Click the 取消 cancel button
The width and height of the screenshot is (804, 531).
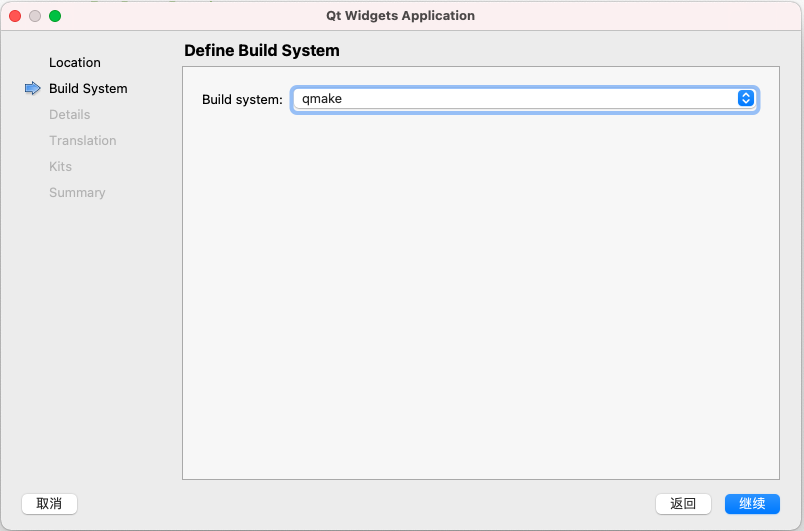click(x=49, y=504)
